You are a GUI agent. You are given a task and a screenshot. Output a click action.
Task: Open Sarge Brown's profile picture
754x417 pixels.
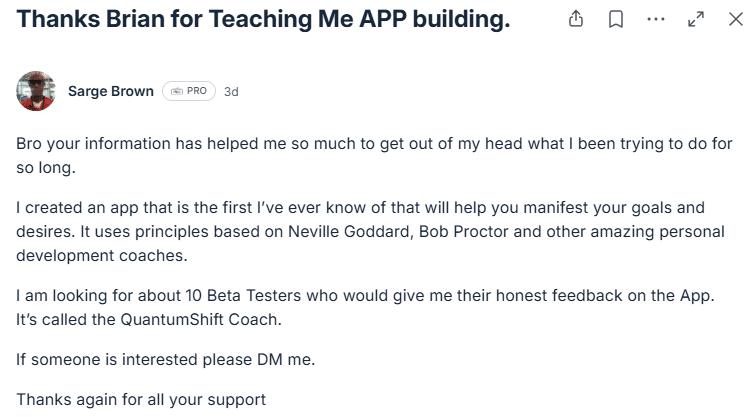click(36, 91)
